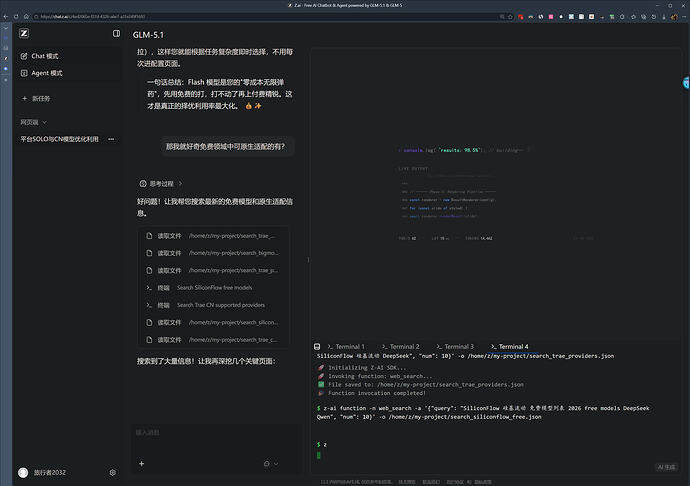Expand top chevron in left browser strip
This screenshot has width=690, height=486.
tap(6, 28)
